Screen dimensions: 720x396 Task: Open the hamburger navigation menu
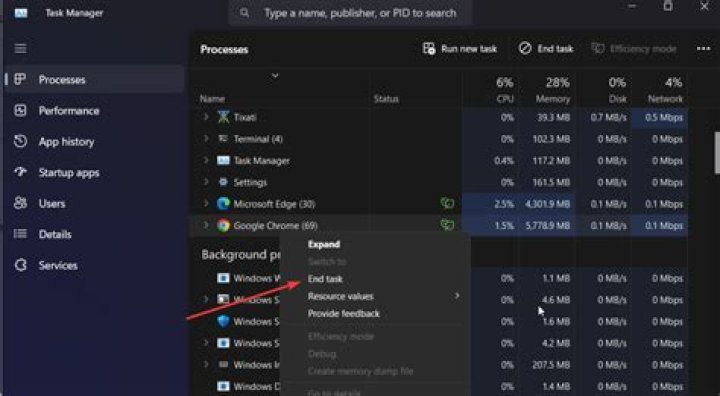21,48
